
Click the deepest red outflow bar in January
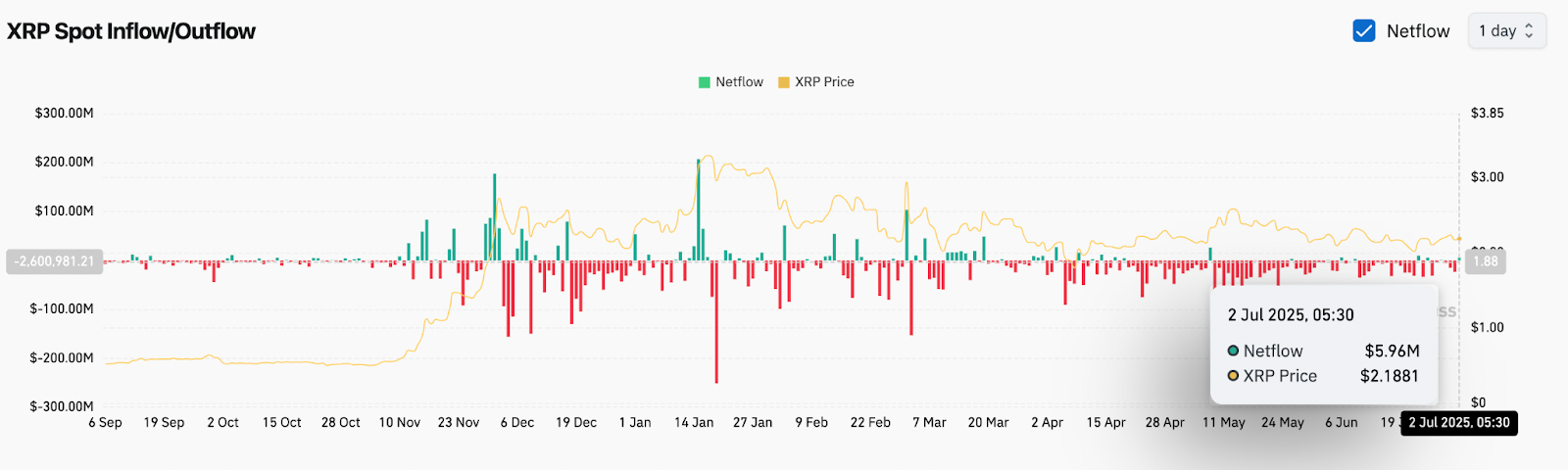tap(716, 323)
